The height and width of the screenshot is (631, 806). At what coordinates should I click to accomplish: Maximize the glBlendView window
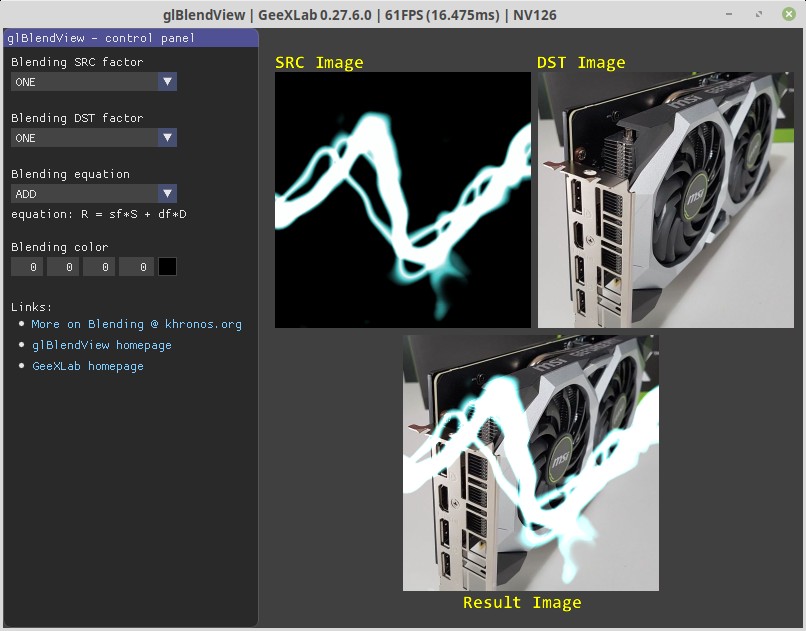[759, 14]
